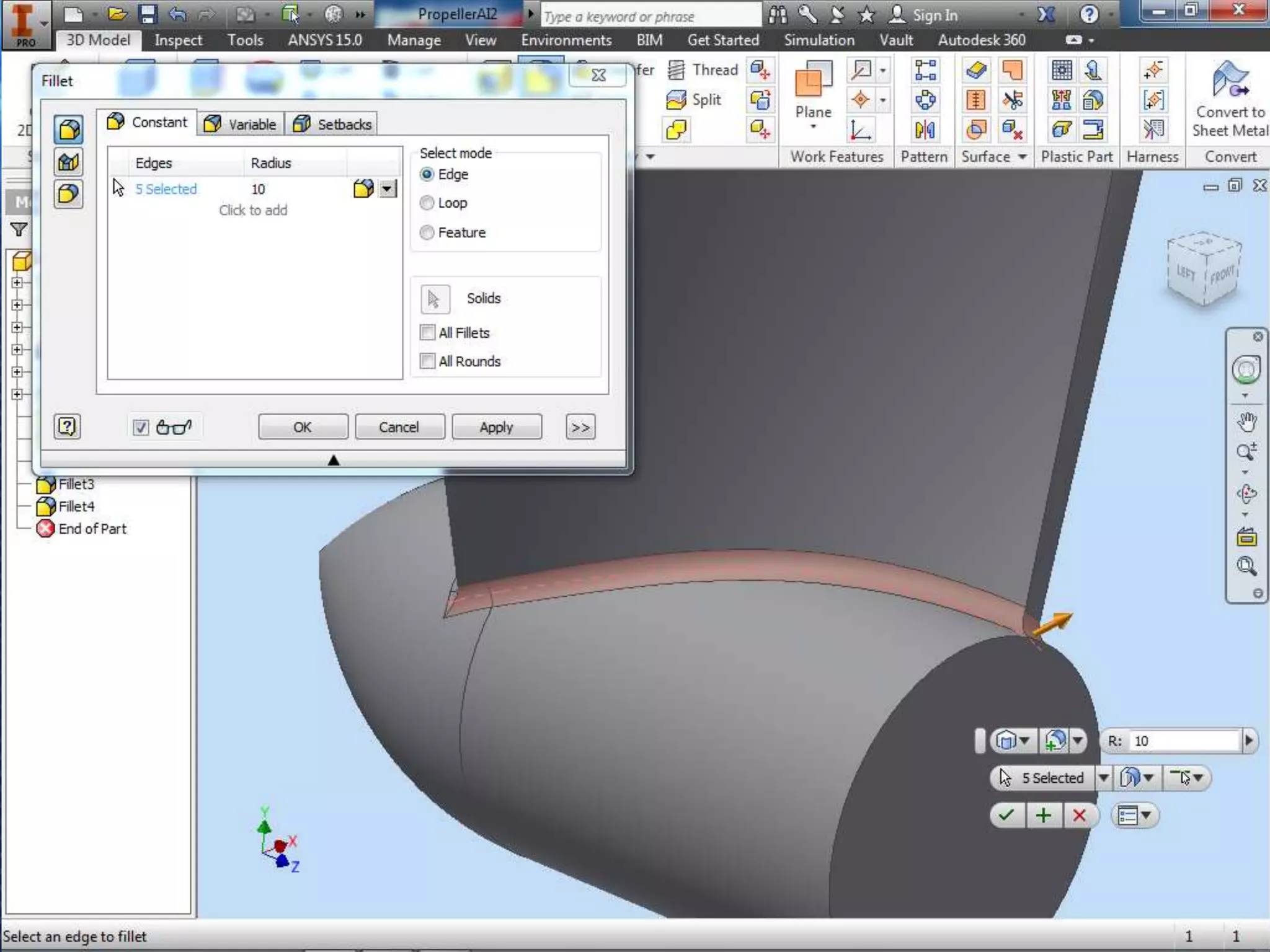Switch to the Variable tab
This screenshot has width=1270, height=952.
coord(241,124)
